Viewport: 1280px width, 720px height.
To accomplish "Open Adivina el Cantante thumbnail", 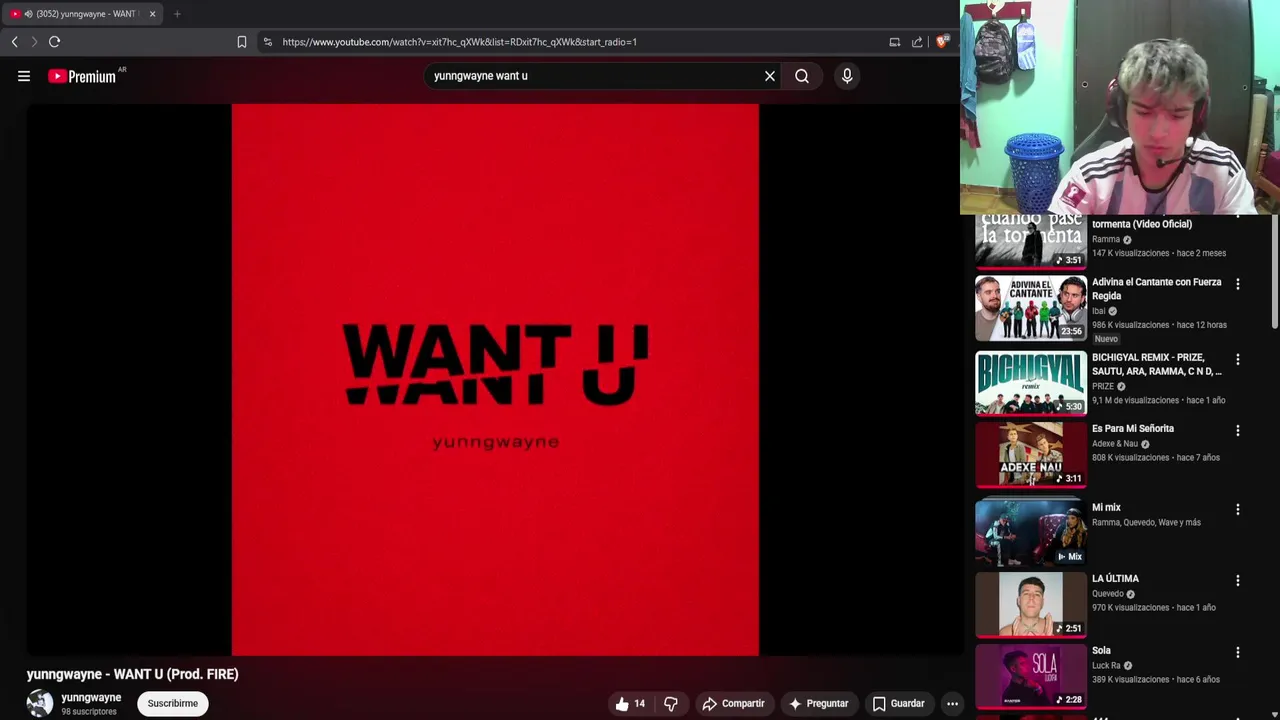I will click(x=1031, y=308).
